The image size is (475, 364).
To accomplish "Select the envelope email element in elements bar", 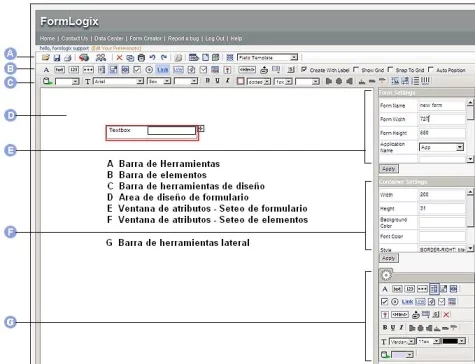I will pos(203,70).
